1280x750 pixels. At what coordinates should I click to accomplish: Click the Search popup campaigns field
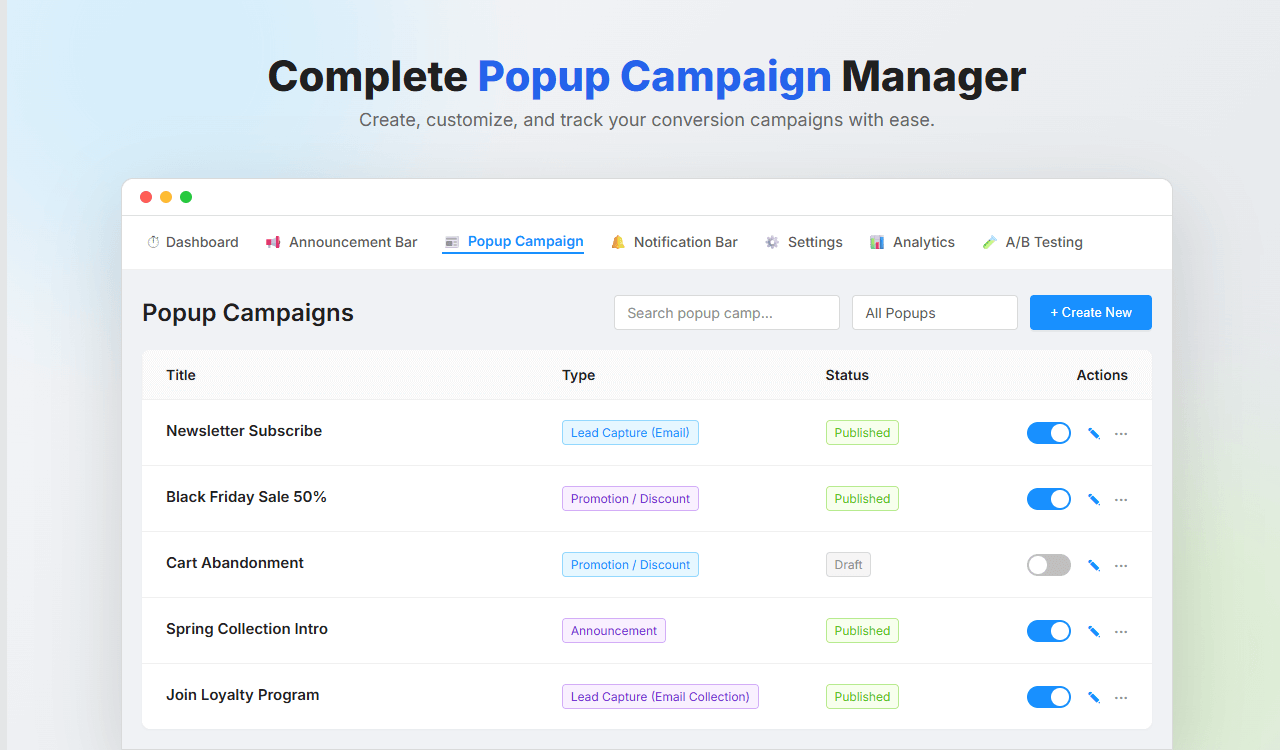tap(726, 313)
